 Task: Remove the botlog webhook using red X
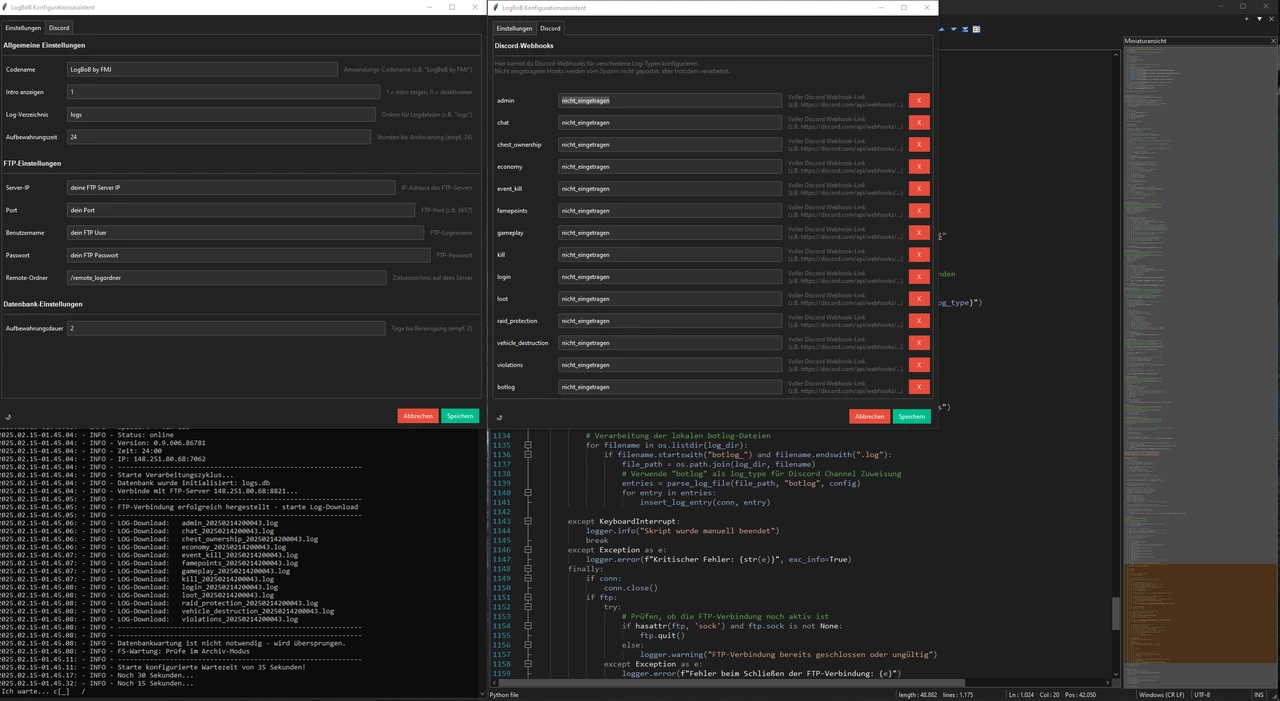click(919, 386)
